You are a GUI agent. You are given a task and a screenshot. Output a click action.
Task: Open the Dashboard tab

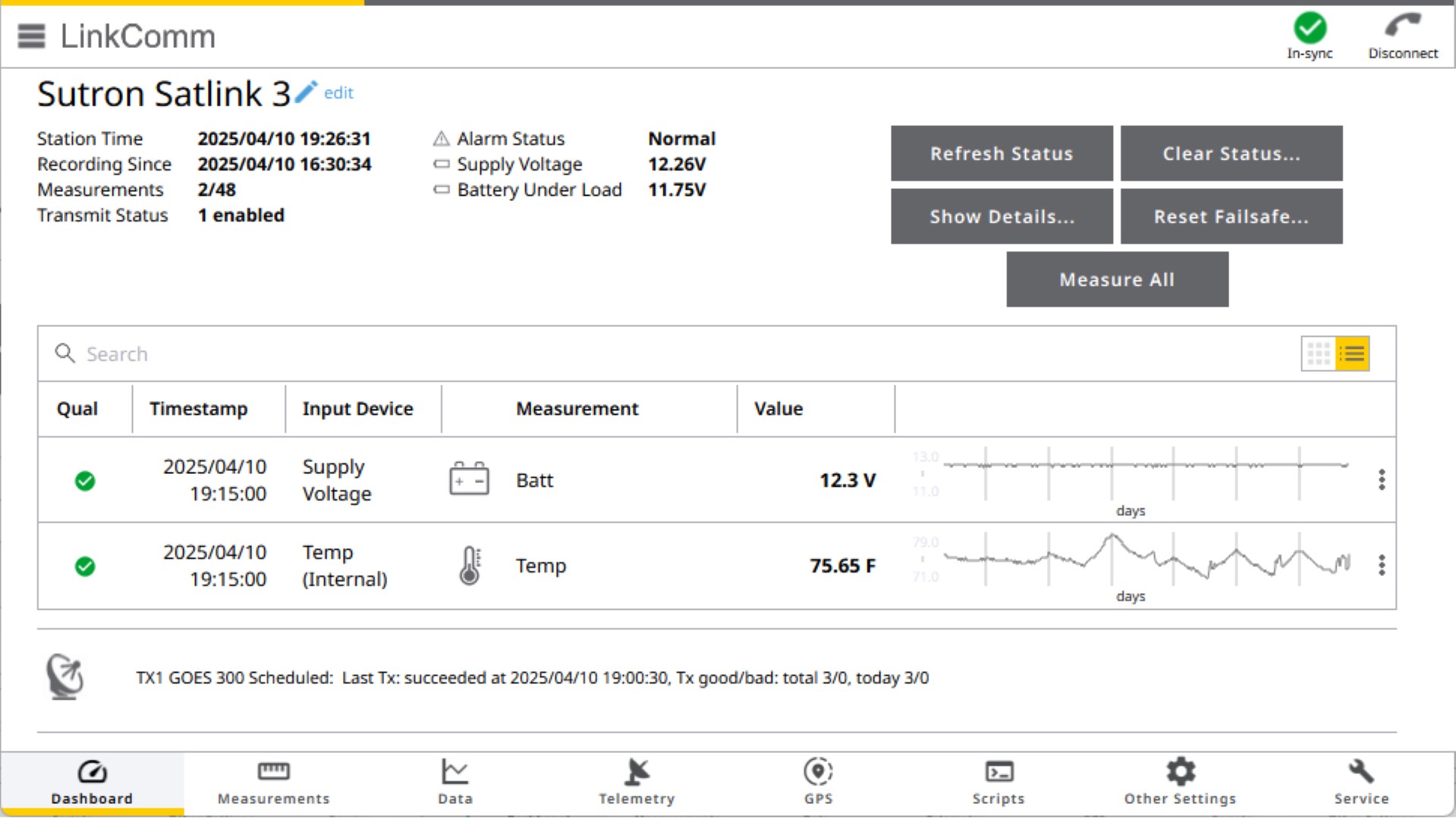pyautogui.click(x=92, y=783)
